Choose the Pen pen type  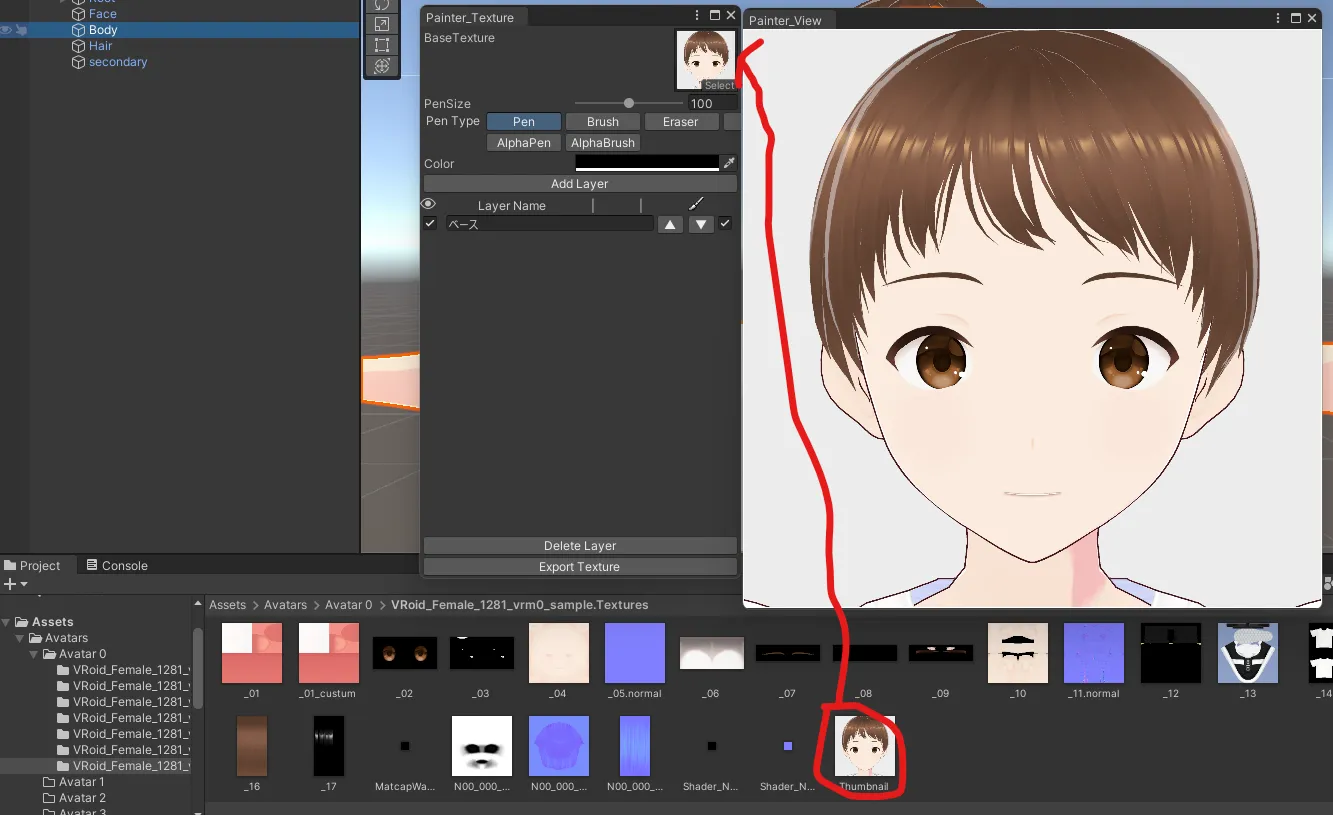[x=523, y=121]
